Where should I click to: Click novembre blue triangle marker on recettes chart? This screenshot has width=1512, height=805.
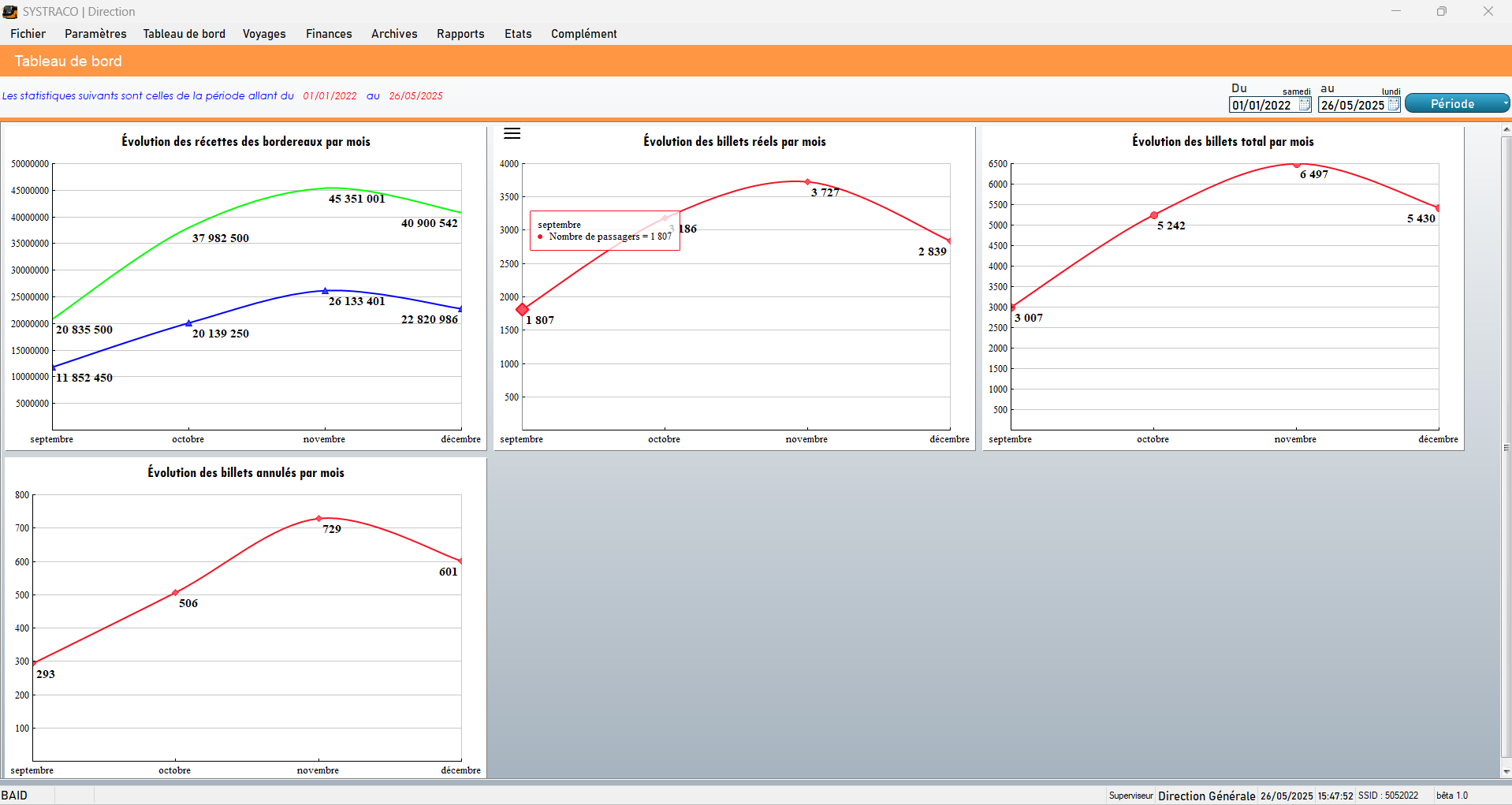coord(325,291)
